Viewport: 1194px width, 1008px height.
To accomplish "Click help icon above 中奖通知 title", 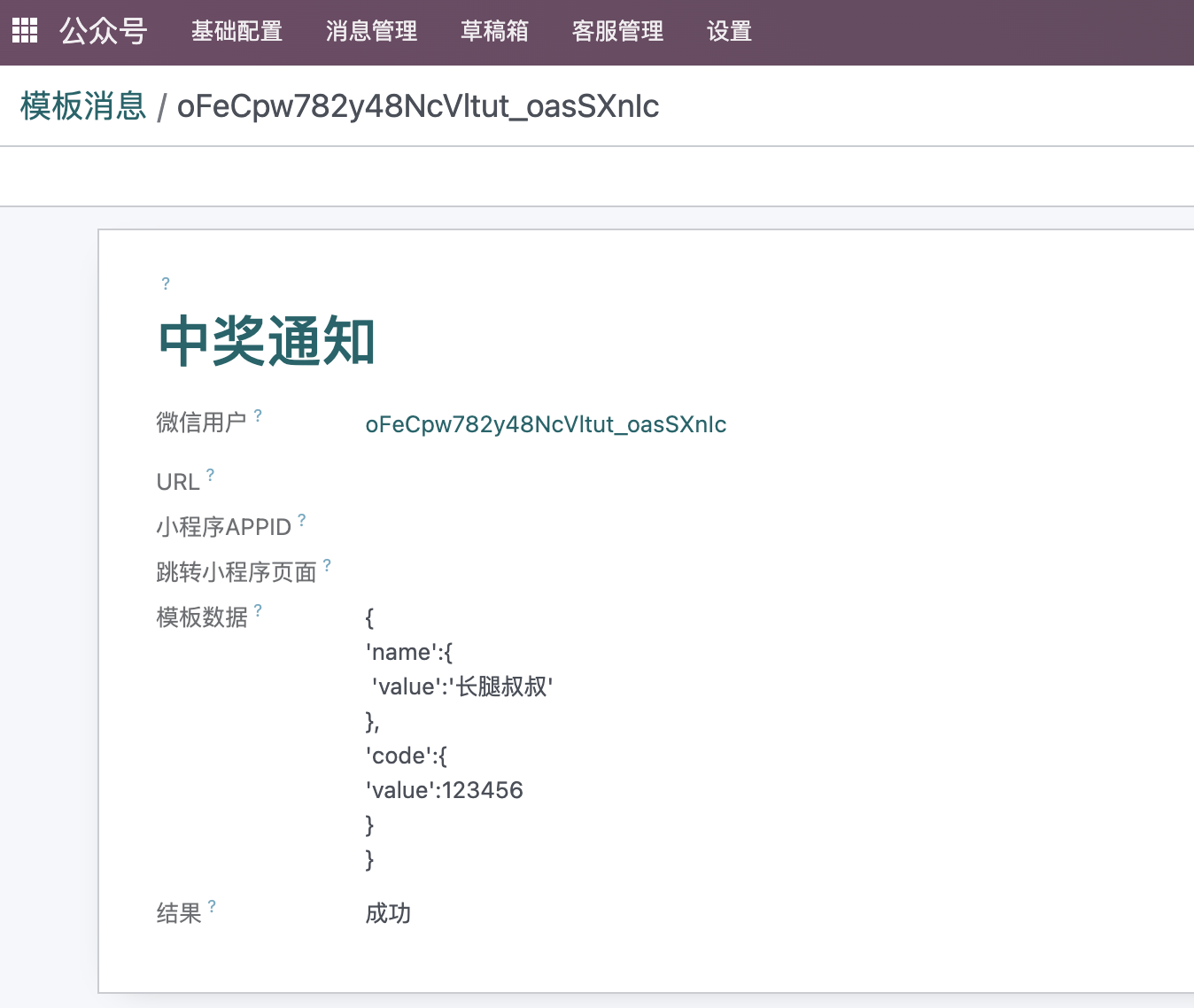I will (x=166, y=283).
